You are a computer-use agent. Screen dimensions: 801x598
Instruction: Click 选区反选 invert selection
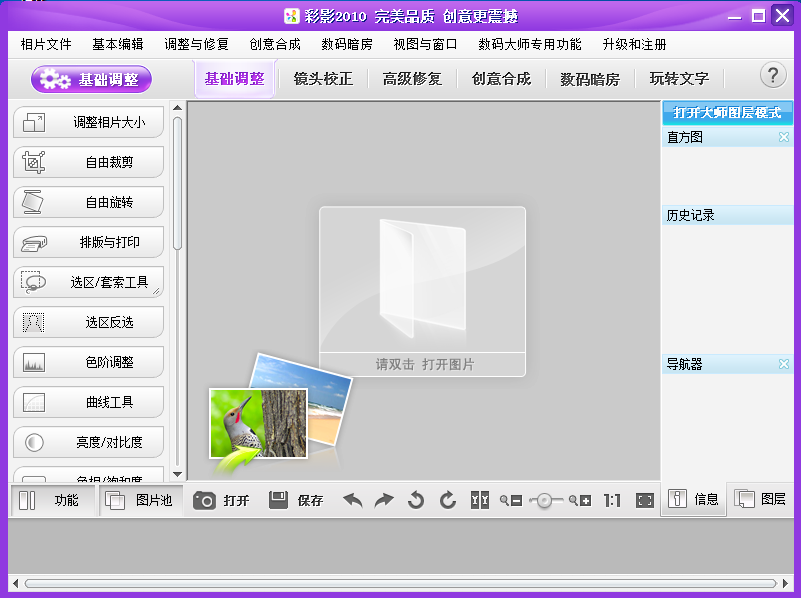pos(88,322)
